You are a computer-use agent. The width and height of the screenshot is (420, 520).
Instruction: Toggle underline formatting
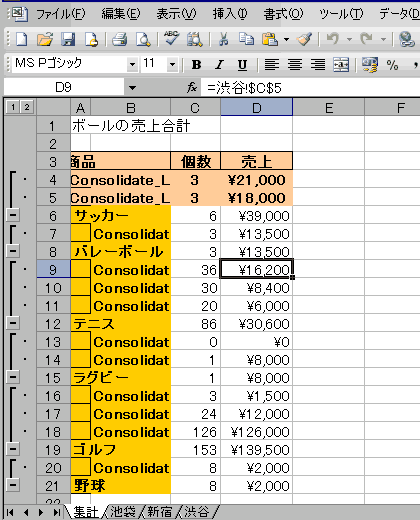click(x=242, y=64)
